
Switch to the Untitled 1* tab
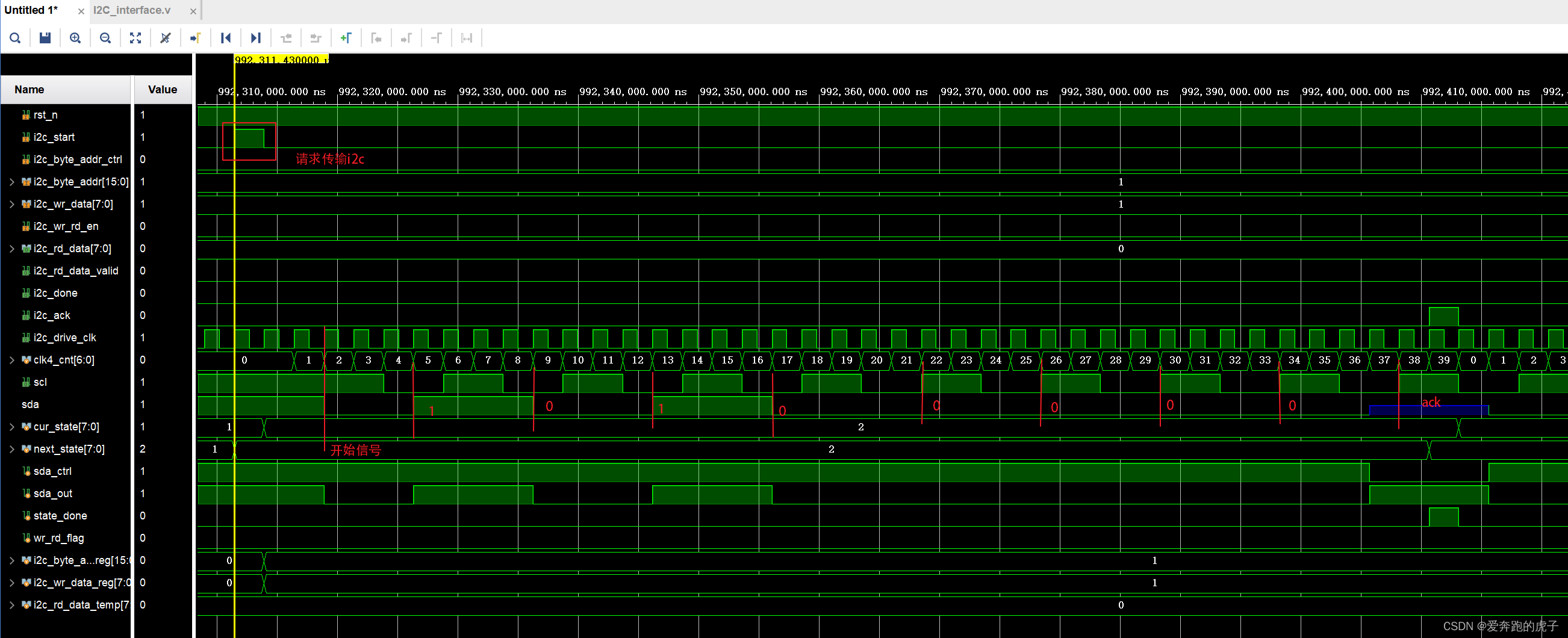click(x=31, y=10)
